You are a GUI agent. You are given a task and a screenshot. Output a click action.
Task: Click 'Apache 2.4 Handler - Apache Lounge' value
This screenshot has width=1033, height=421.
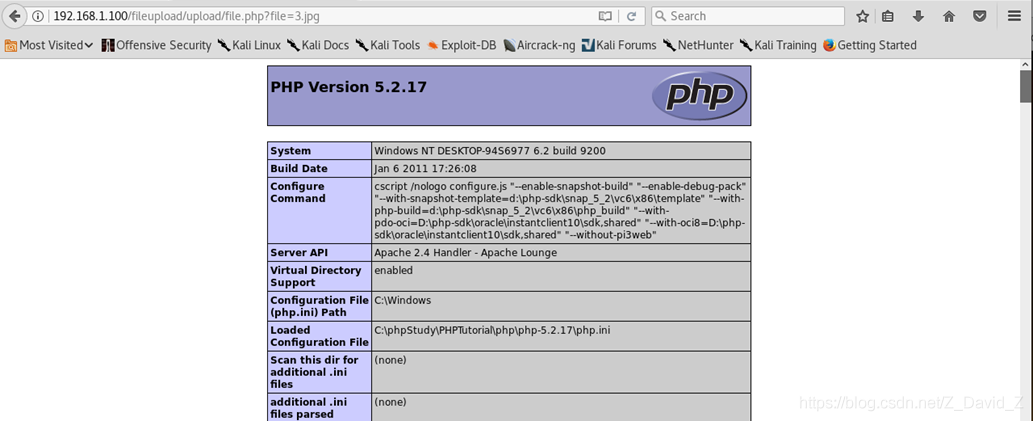465,252
